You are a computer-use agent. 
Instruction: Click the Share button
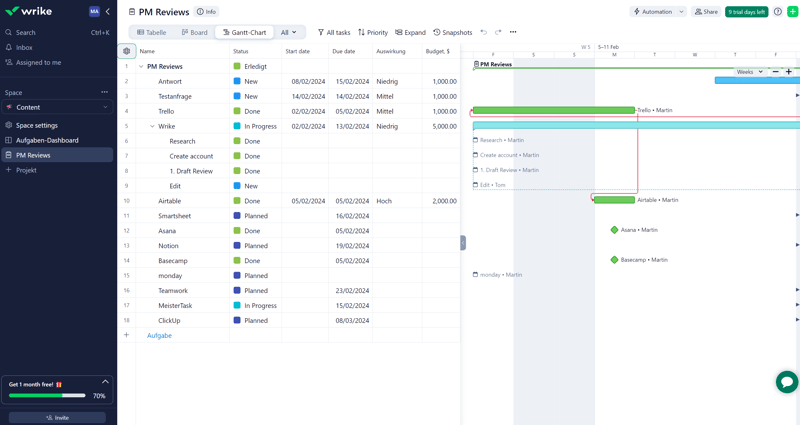tap(706, 11)
